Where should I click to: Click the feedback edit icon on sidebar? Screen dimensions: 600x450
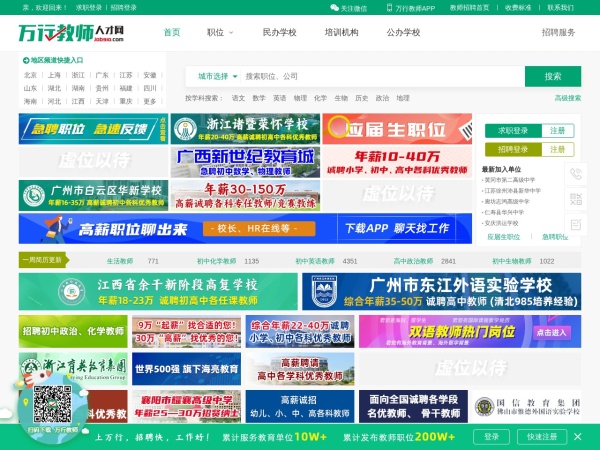point(576,224)
